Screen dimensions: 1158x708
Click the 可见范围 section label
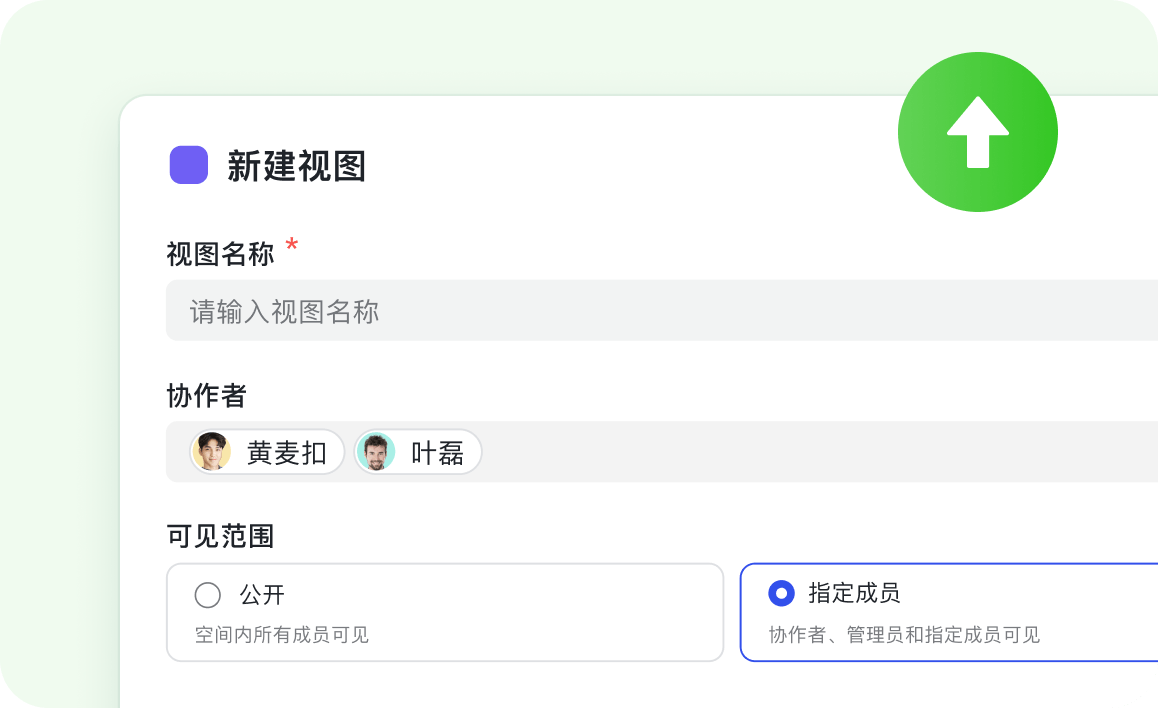(x=220, y=537)
